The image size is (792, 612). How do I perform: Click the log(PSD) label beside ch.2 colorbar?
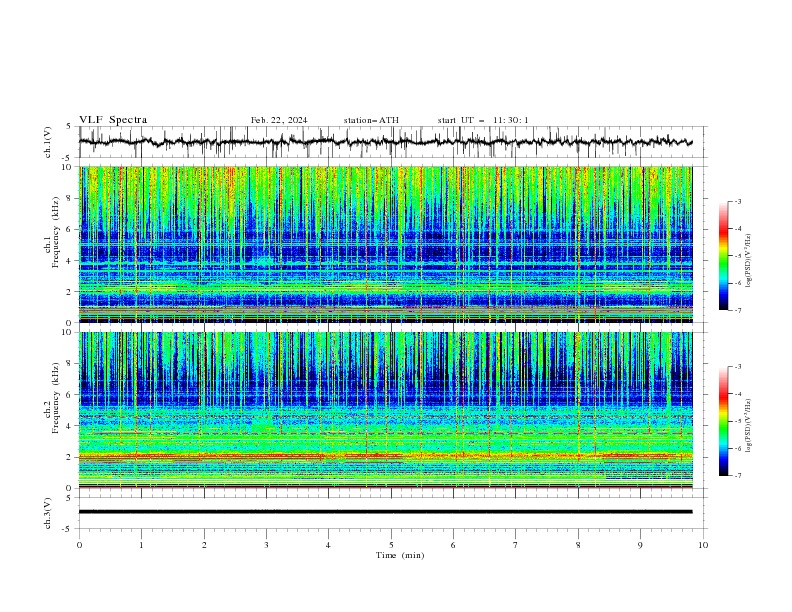pyautogui.click(x=748, y=426)
